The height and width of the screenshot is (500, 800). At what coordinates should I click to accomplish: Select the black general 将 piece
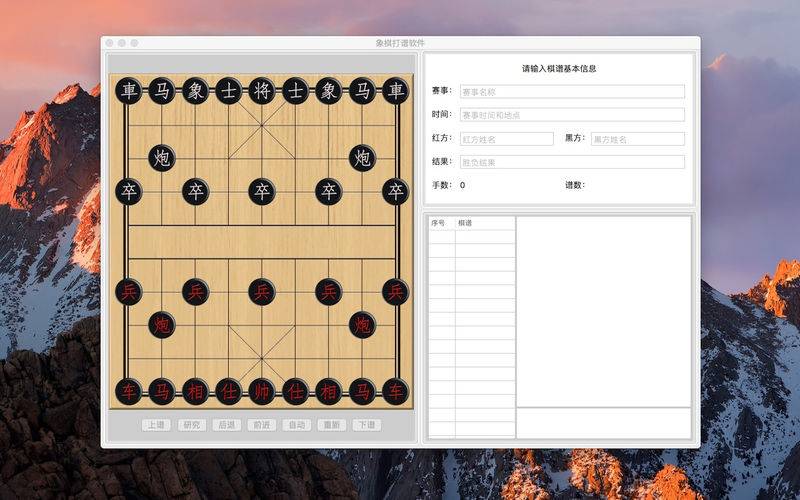262,91
